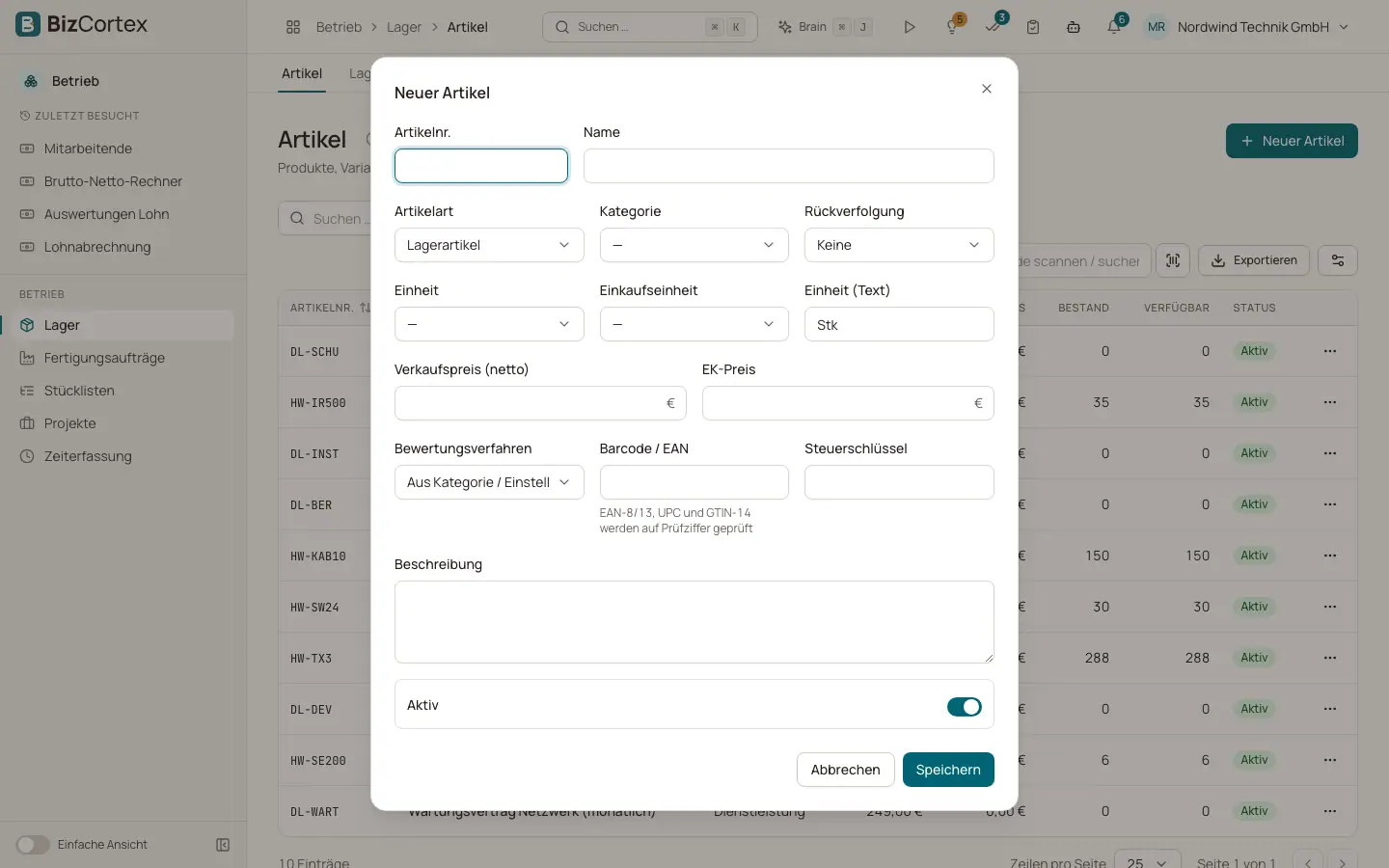
Task: Click the Speichern button
Action: (x=948, y=770)
